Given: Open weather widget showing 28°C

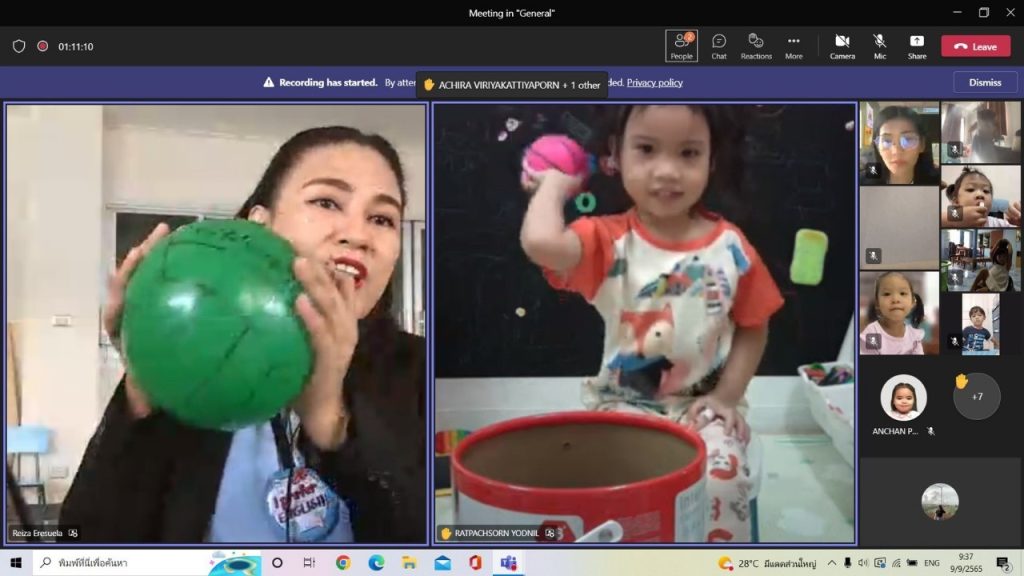Looking at the screenshot, I should point(767,563).
